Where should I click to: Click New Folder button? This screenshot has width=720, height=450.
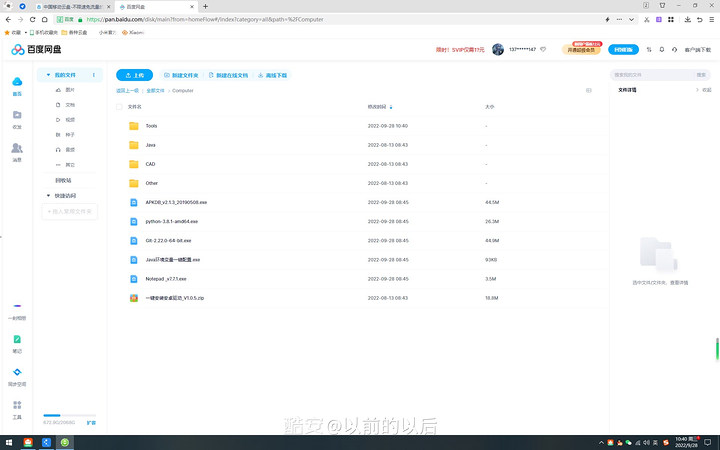(x=181, y=75)
